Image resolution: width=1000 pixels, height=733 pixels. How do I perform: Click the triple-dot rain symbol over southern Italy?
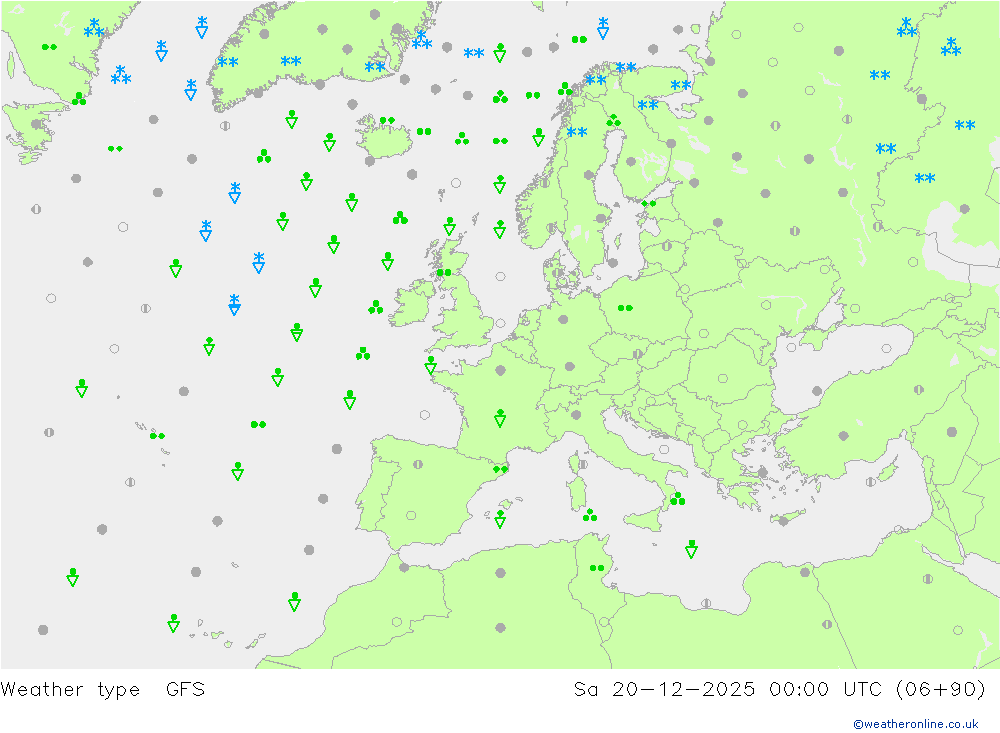click(x=677, y=498)
